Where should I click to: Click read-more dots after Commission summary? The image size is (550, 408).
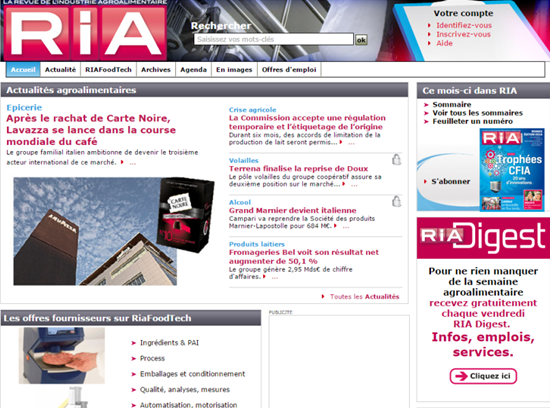351,143
